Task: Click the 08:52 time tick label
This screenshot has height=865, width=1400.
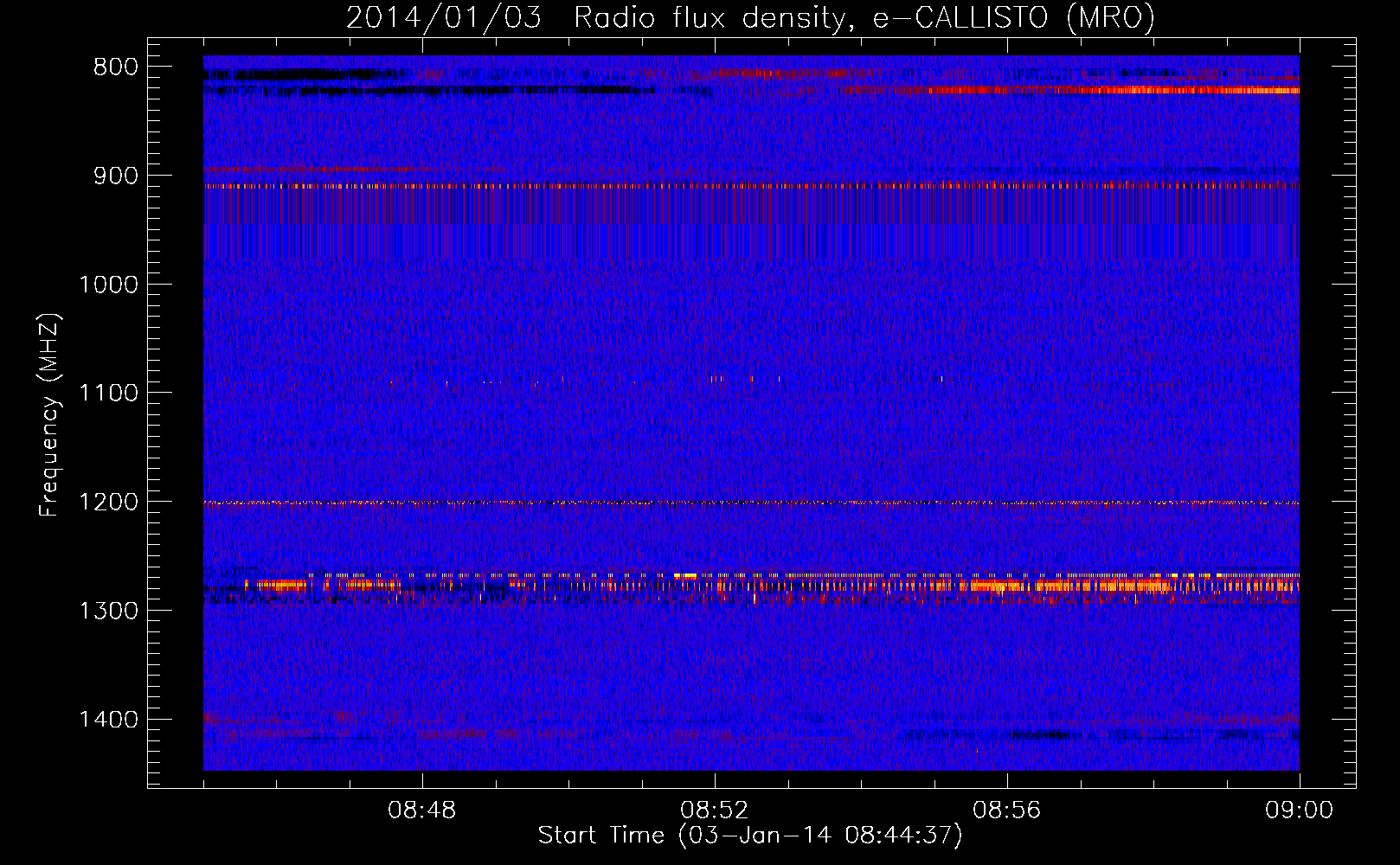Action: 715,811
